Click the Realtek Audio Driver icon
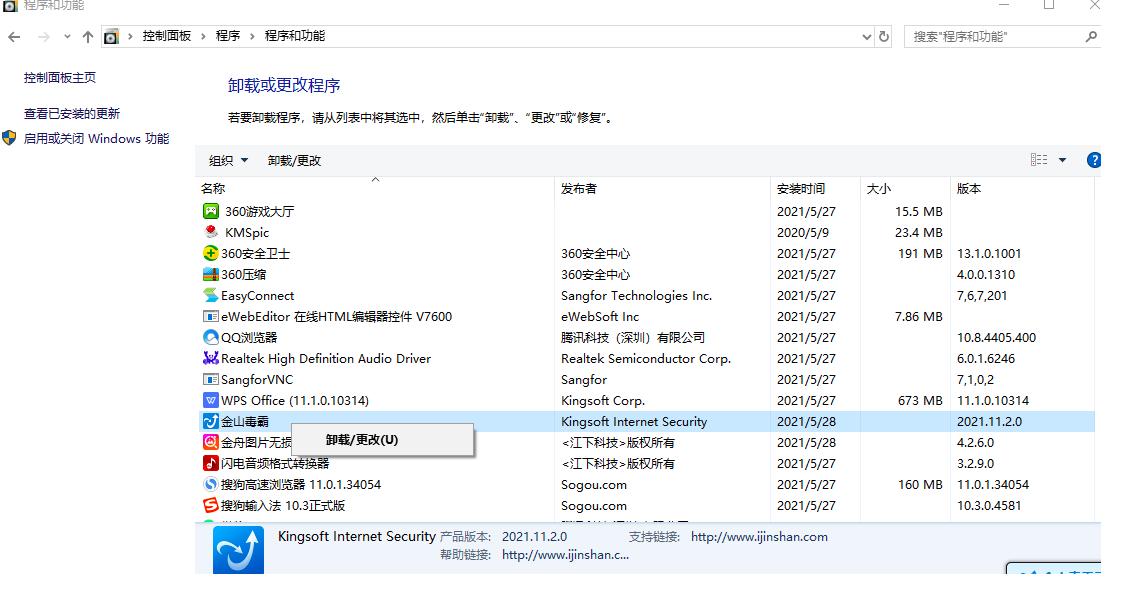Image resolution: width=1121 pixels, height=608 pixels. click(210, 358)
